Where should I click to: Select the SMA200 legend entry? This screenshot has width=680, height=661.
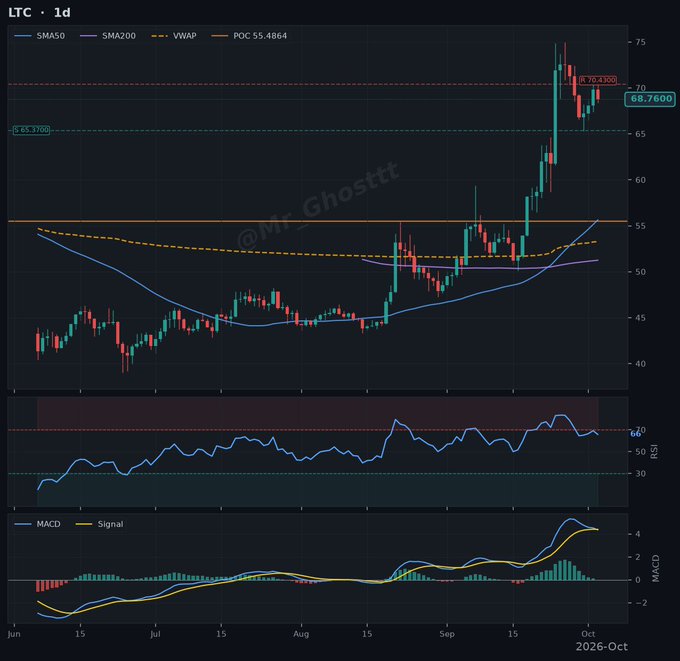click(108, 36)
